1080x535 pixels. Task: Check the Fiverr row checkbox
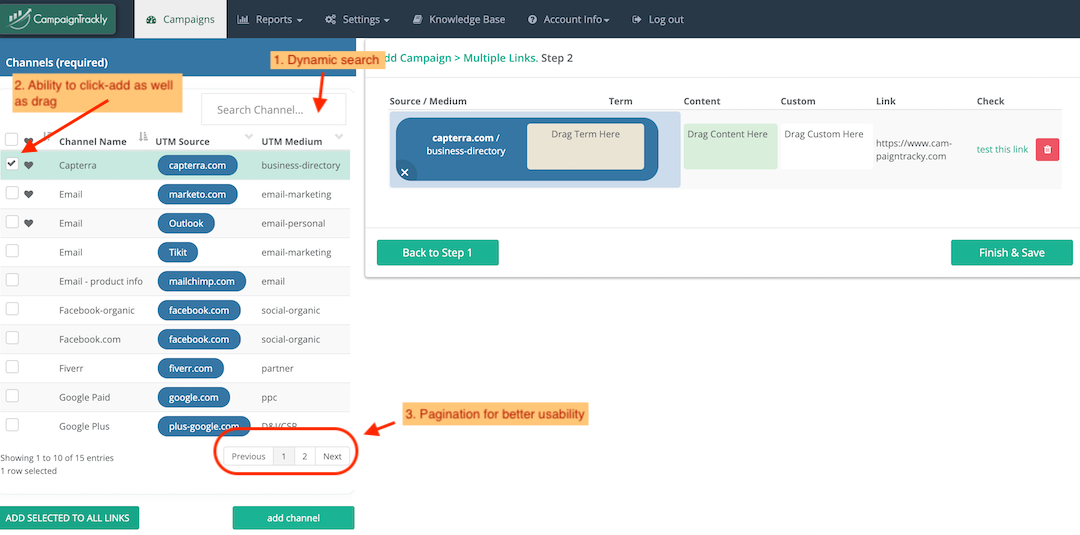click(x=12, y=367)
